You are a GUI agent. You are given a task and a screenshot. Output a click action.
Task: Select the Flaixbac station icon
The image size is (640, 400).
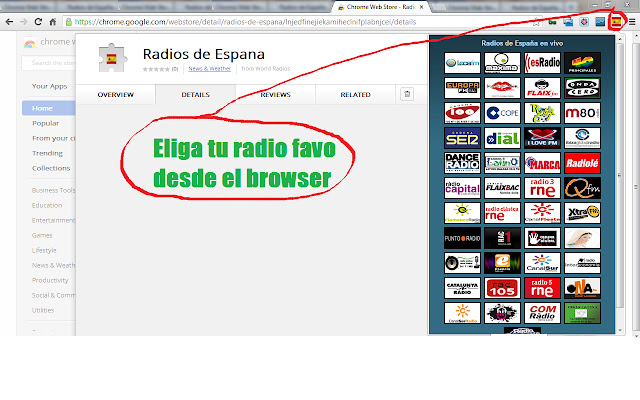point(502,188)
